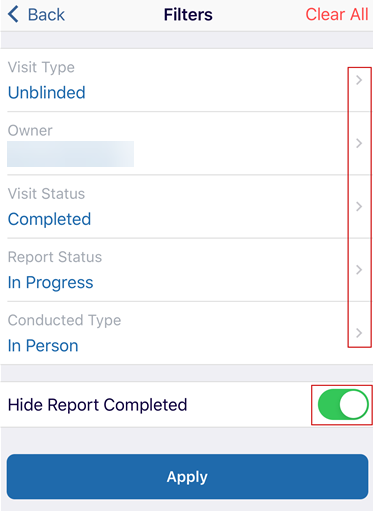The image size is (373, 511).
Task: Tap the blurred Owner name field
Action: click(x=70, y=154)
